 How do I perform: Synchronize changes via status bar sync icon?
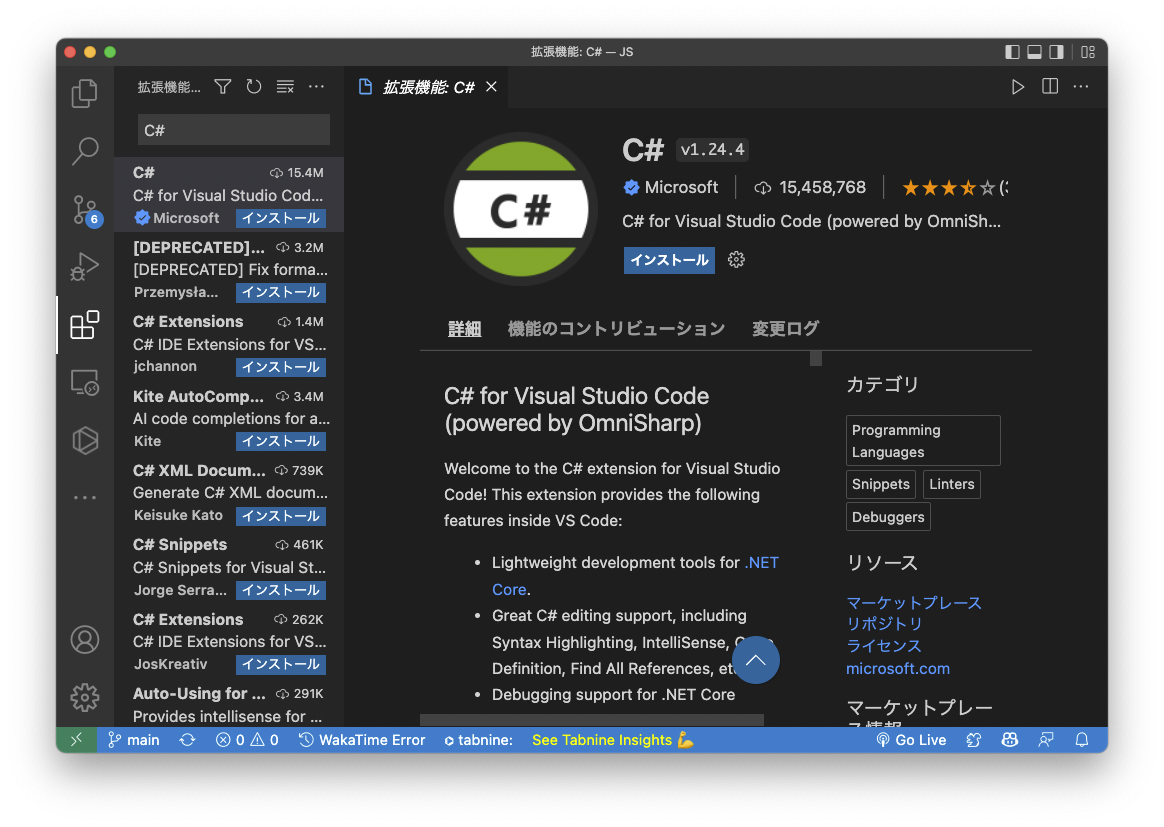pyautogui.click(x=187, y=740)
